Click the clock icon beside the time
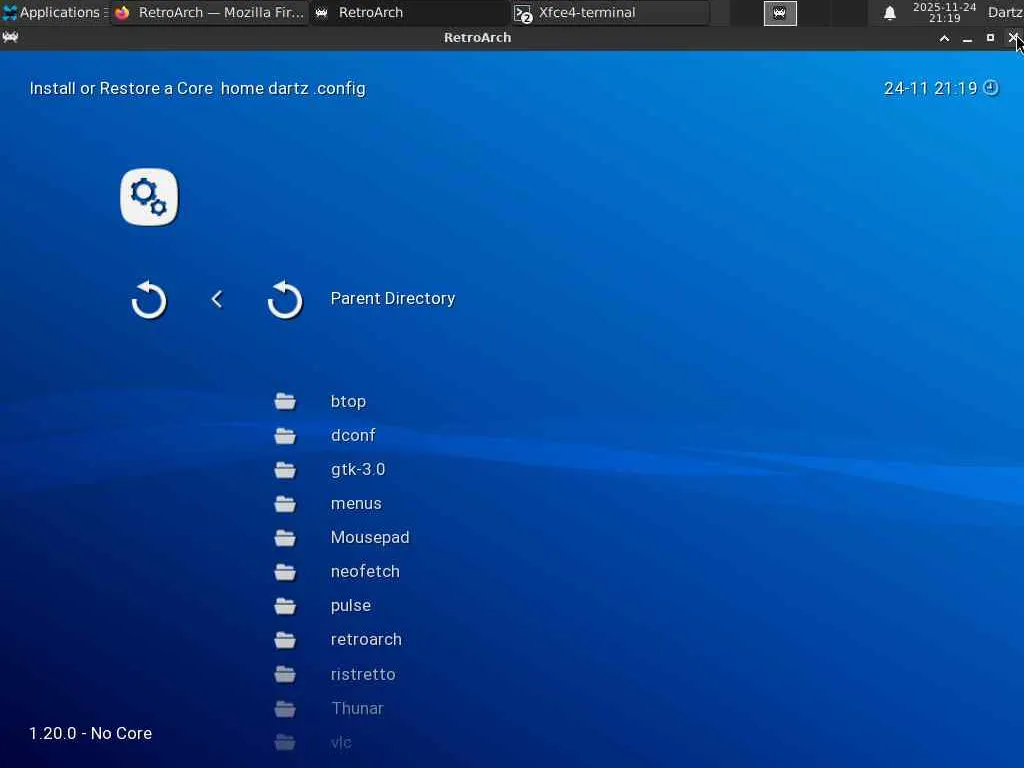Viewport: 1024px width, 768px height. click(991, 88)
